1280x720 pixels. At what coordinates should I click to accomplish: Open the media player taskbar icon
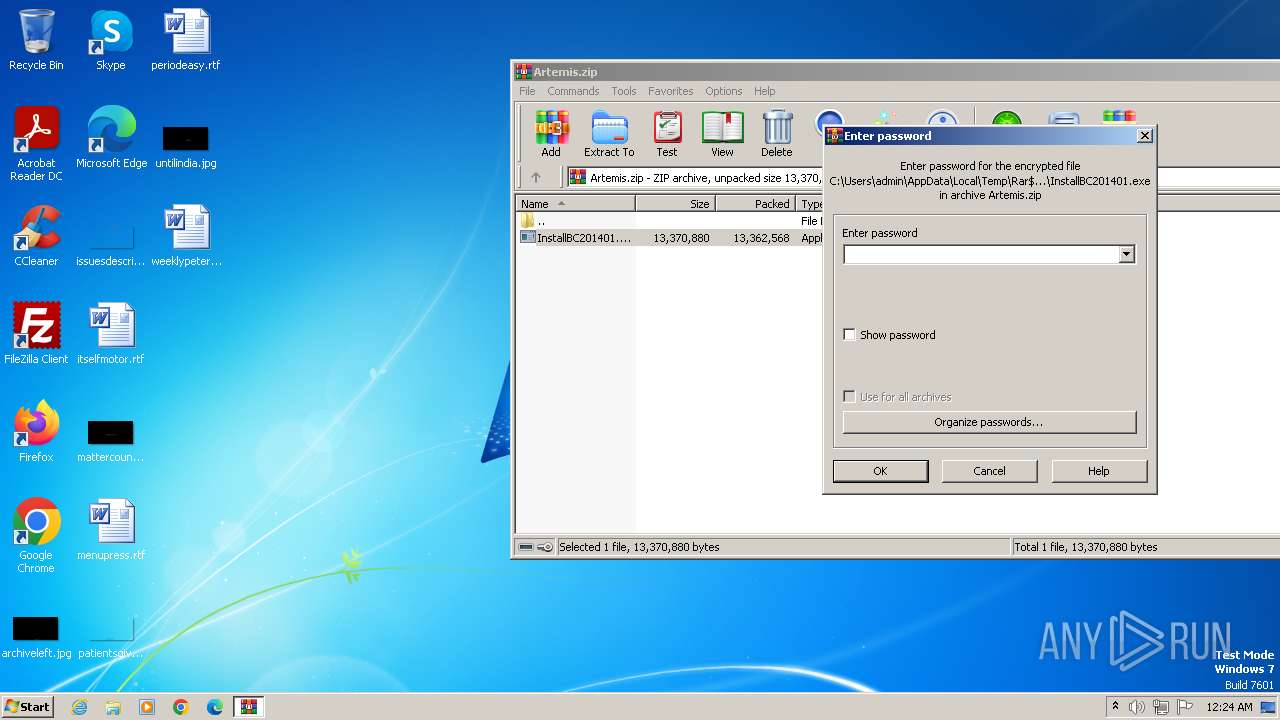147,707
